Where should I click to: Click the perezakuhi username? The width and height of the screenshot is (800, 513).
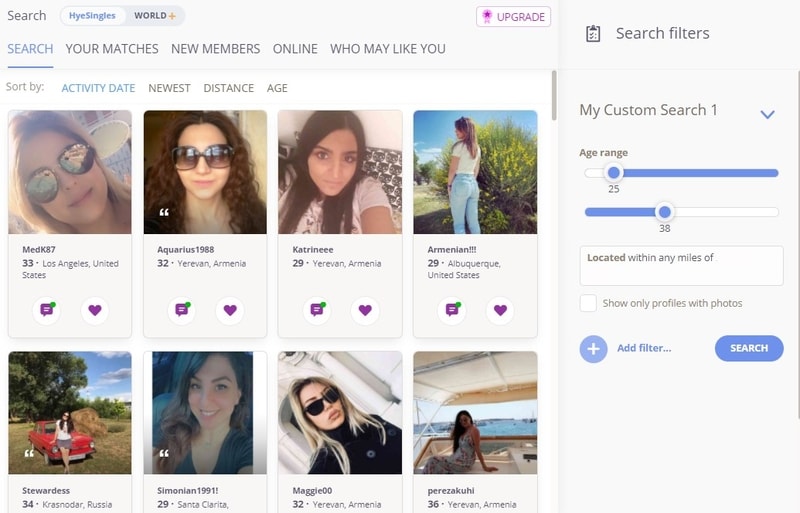point(451,491)
